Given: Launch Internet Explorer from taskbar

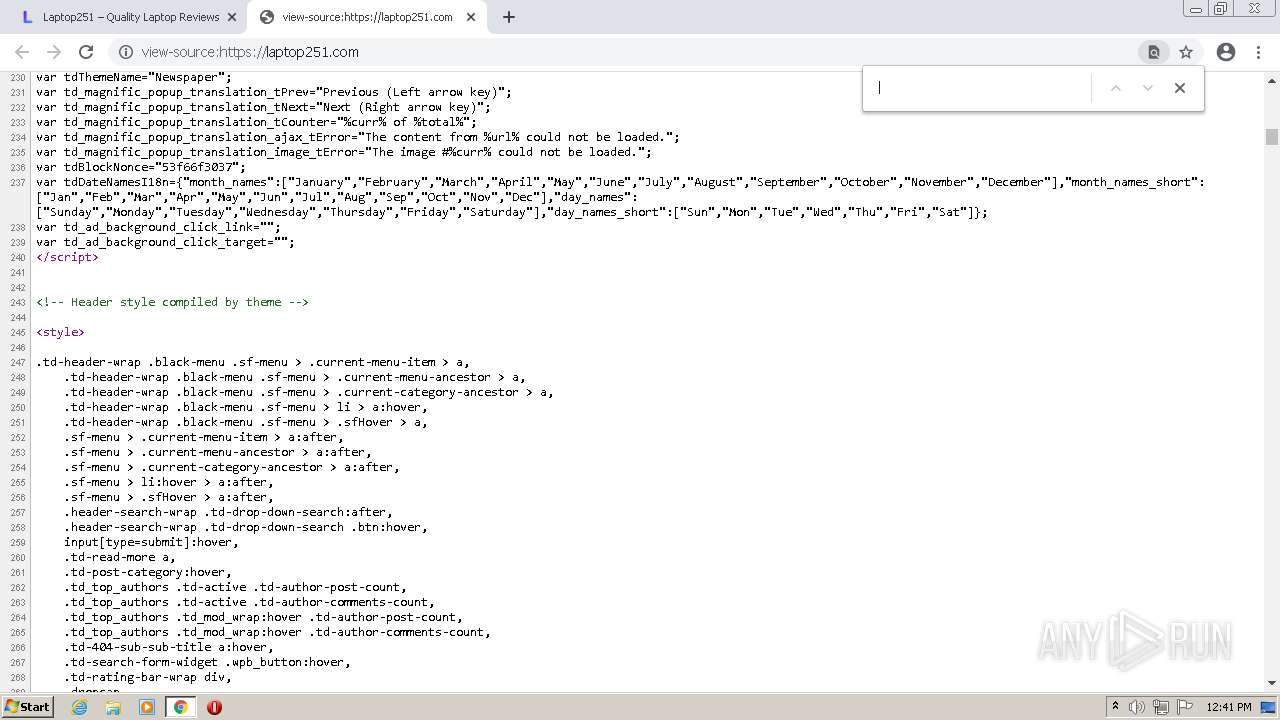Looking at the screenshot, I should [x=80, y=707].
